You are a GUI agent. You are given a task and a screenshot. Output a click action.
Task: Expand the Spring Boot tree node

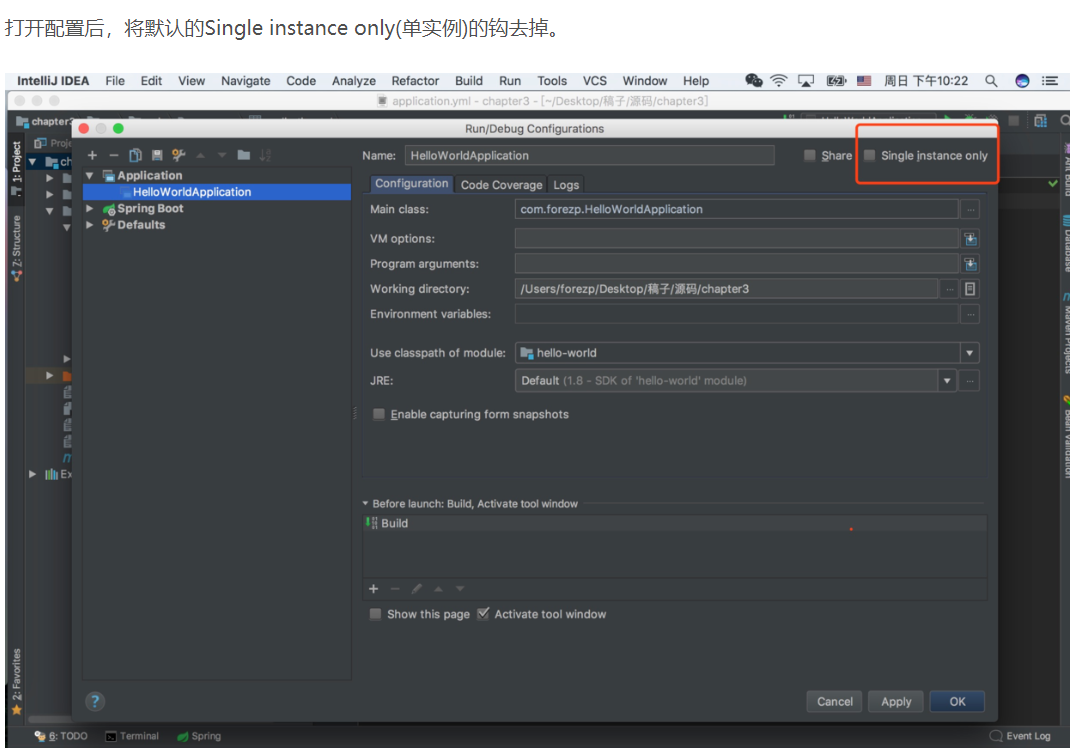pos(89,208)
